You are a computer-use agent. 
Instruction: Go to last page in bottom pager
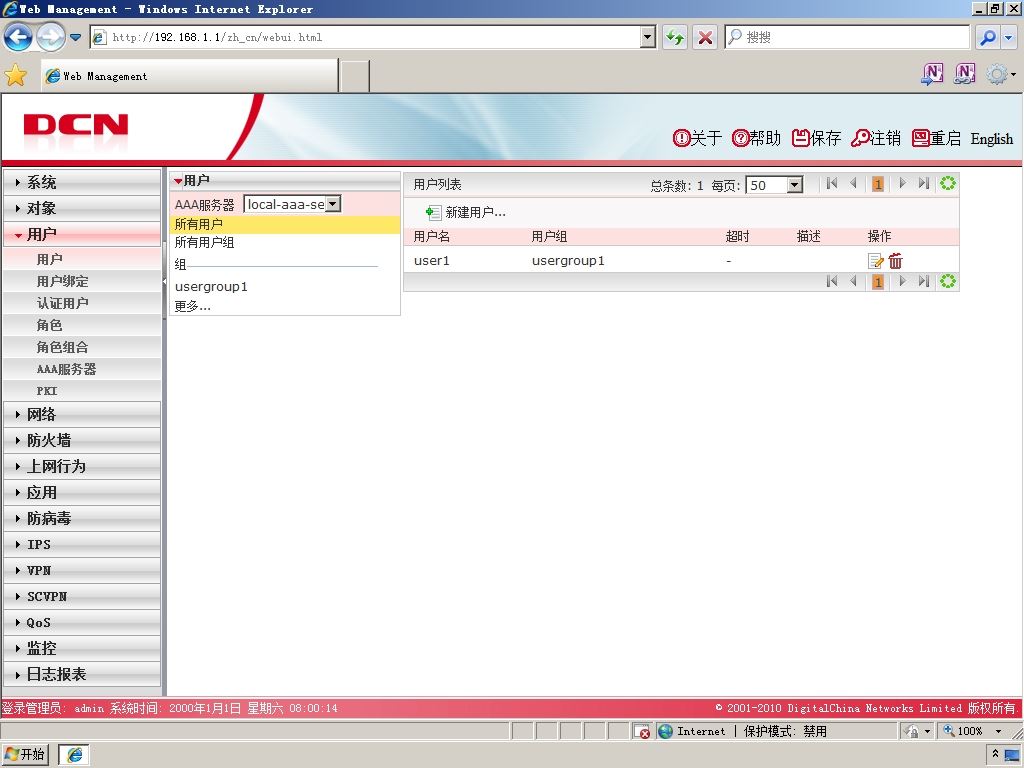pos(923,281)
